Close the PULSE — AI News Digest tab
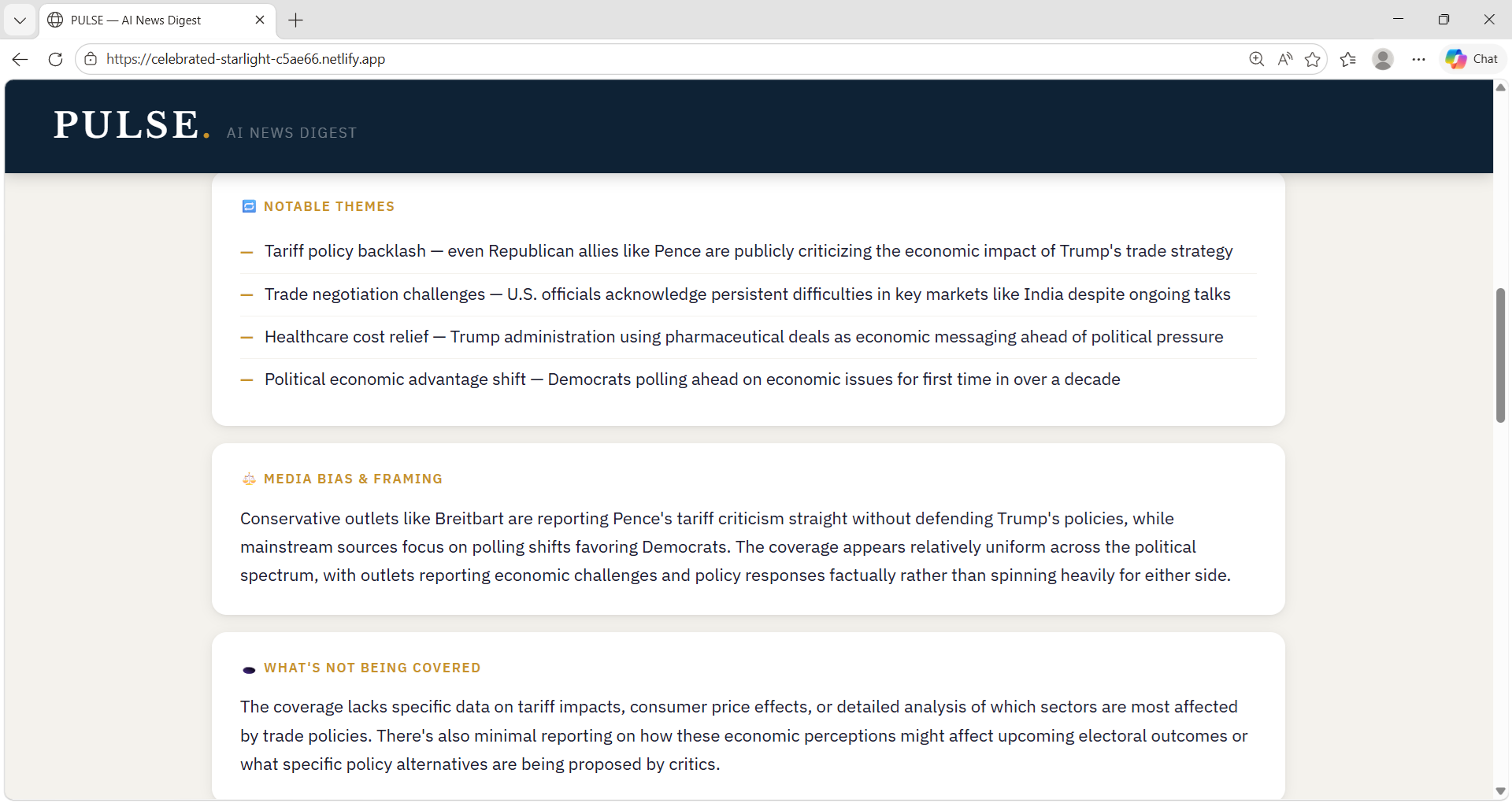 (260, 20)
